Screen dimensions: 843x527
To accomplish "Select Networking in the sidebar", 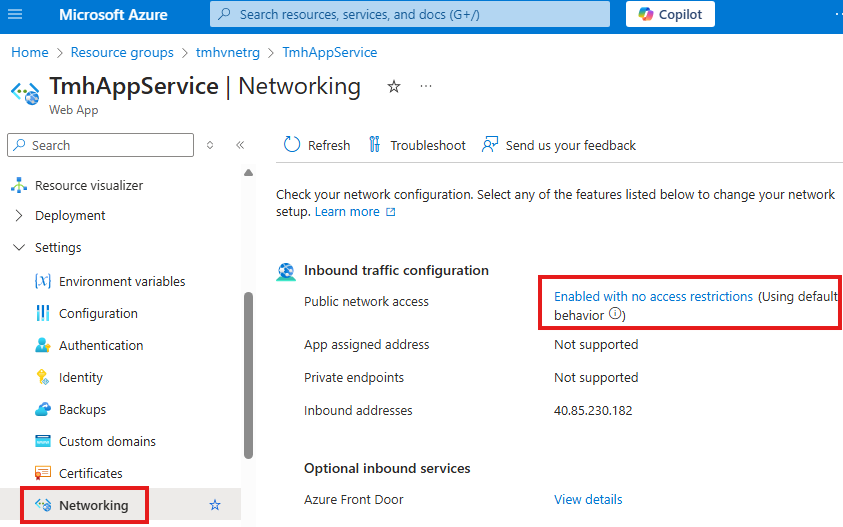I will click(94, 505).
